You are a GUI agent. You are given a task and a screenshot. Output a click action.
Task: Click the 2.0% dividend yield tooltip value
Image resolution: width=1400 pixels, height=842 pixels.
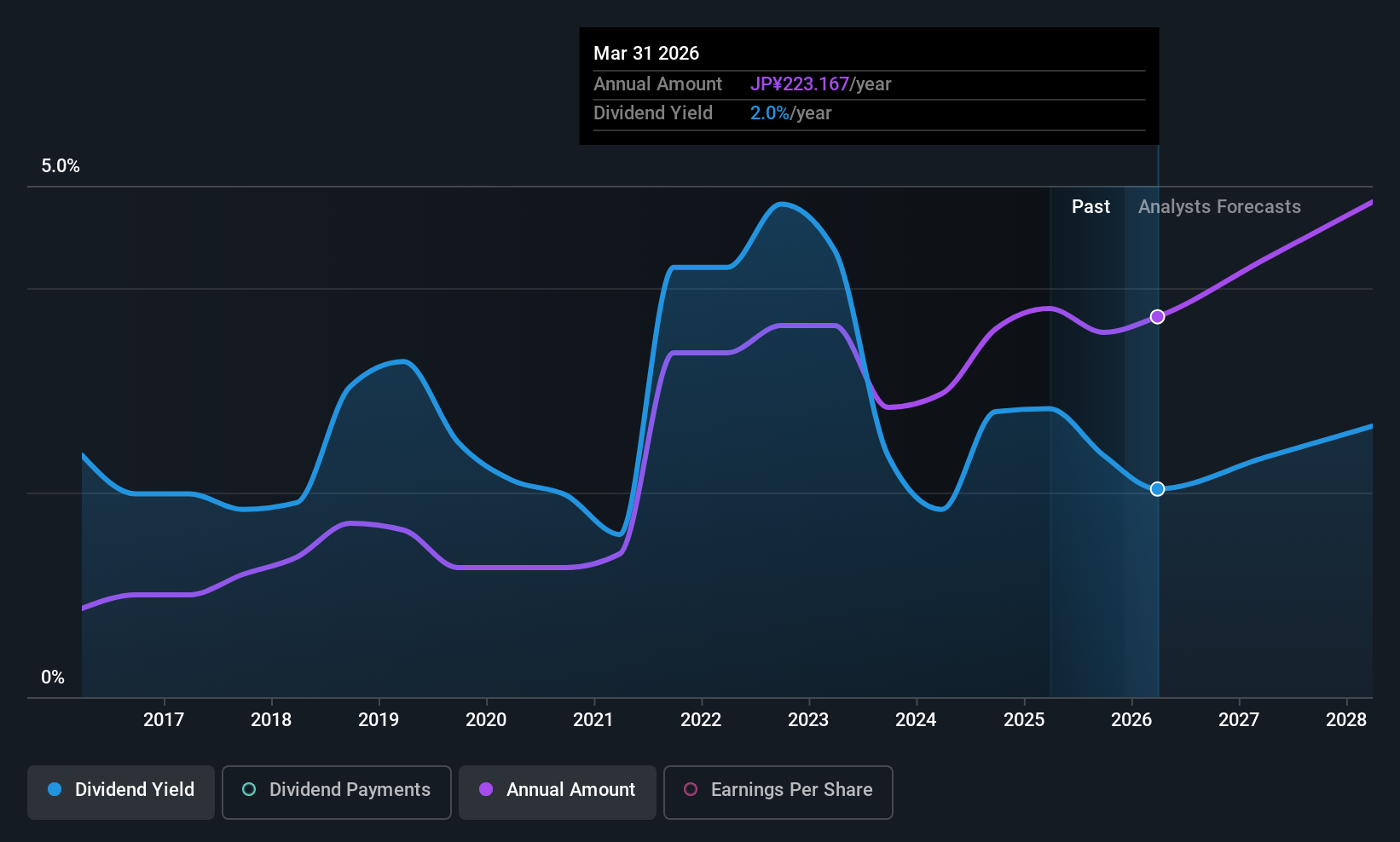[x=770, y=112]
